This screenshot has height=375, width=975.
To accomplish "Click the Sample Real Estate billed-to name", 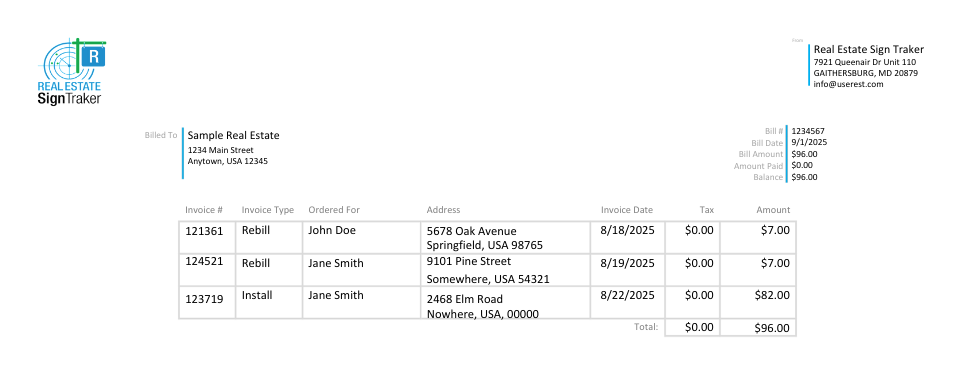I will [x=234, y=136].
